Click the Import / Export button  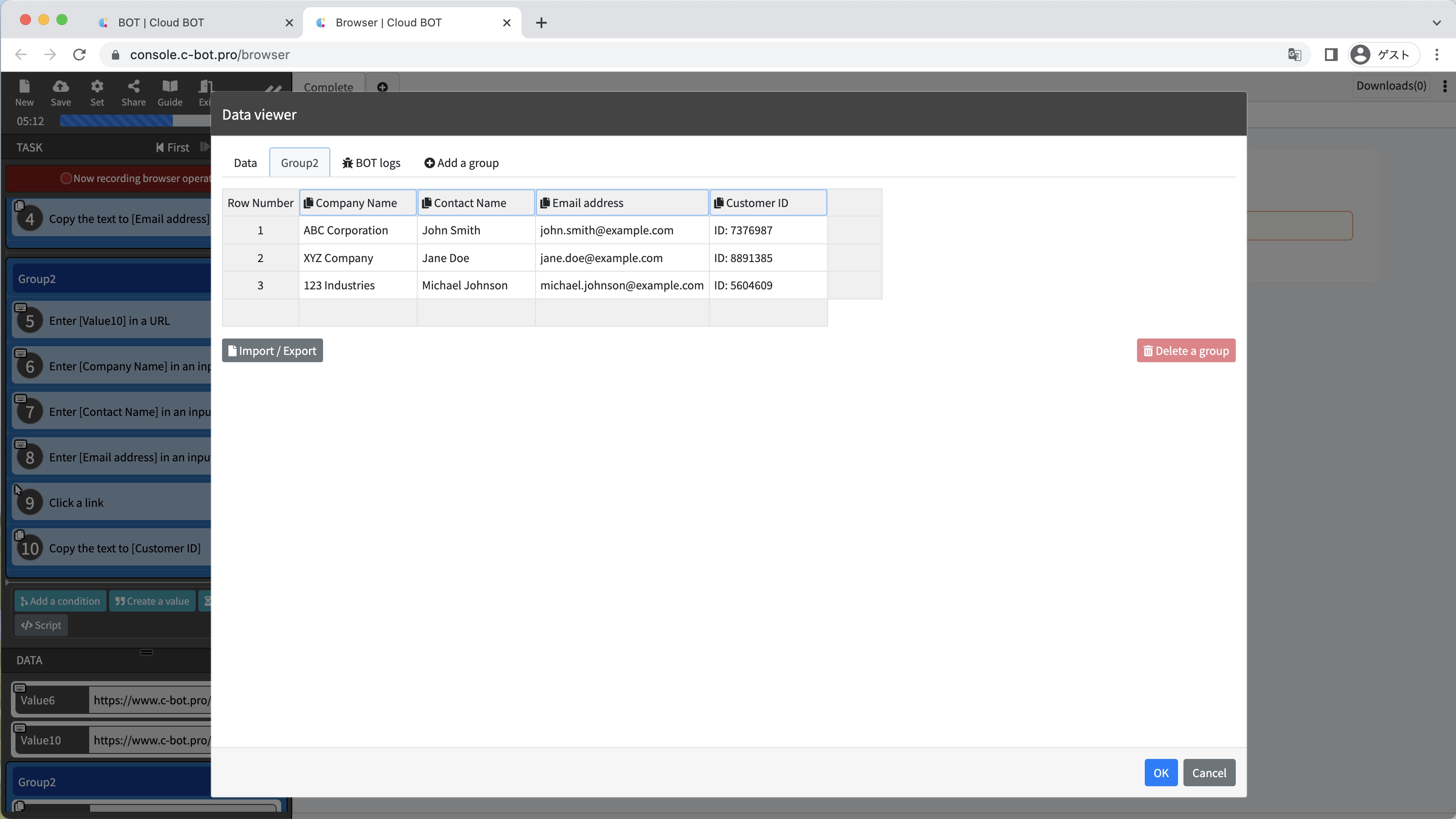coord(273,351)
